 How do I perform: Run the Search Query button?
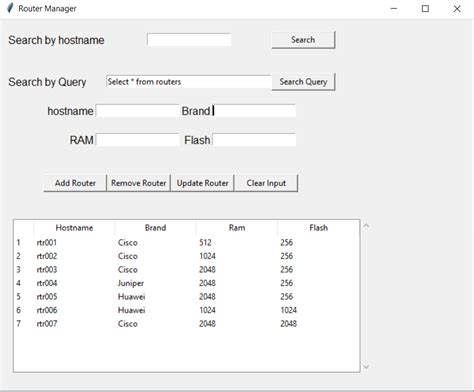point(303,82)
